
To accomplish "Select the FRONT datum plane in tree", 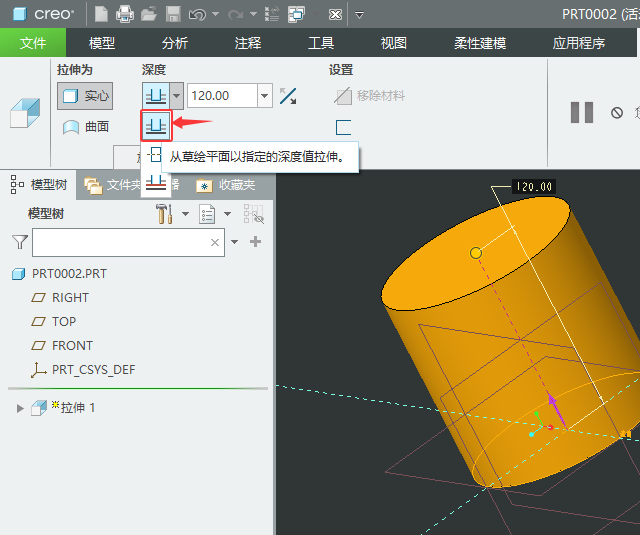I will [72, 345].
